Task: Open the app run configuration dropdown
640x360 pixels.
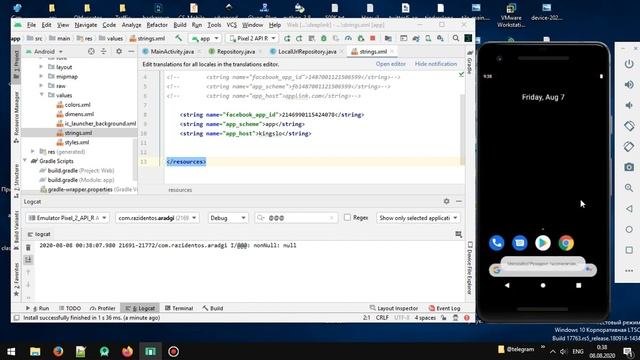Action: pos(206,38)
